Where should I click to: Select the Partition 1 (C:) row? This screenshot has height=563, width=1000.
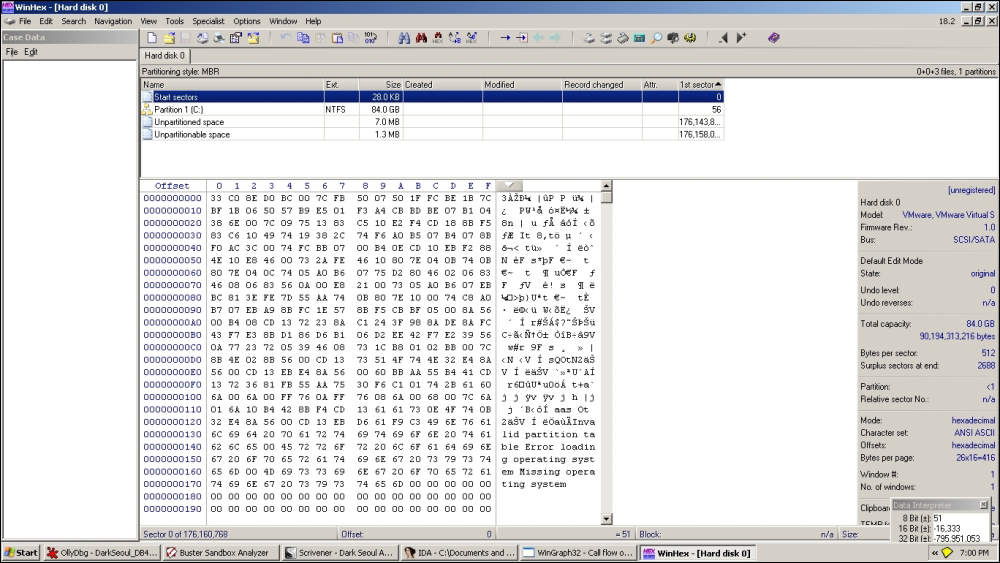432,110
